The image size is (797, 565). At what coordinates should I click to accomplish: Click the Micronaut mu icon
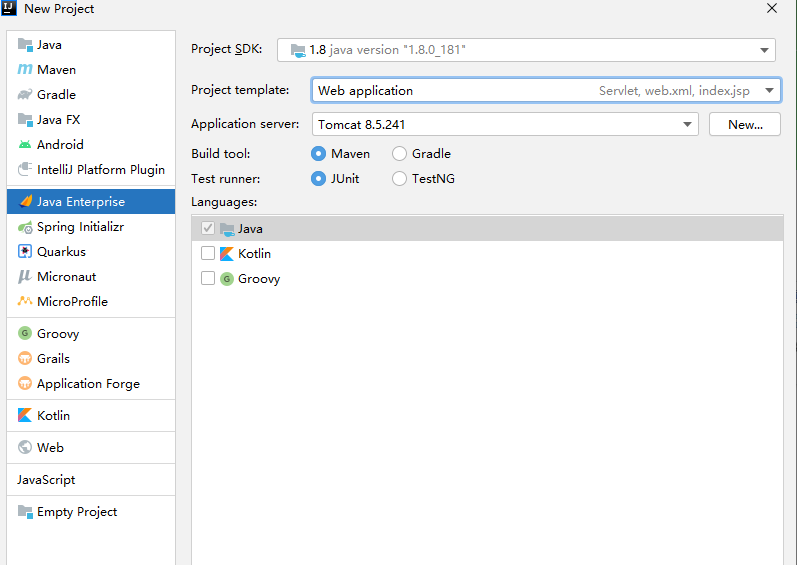tap(24, 276)
